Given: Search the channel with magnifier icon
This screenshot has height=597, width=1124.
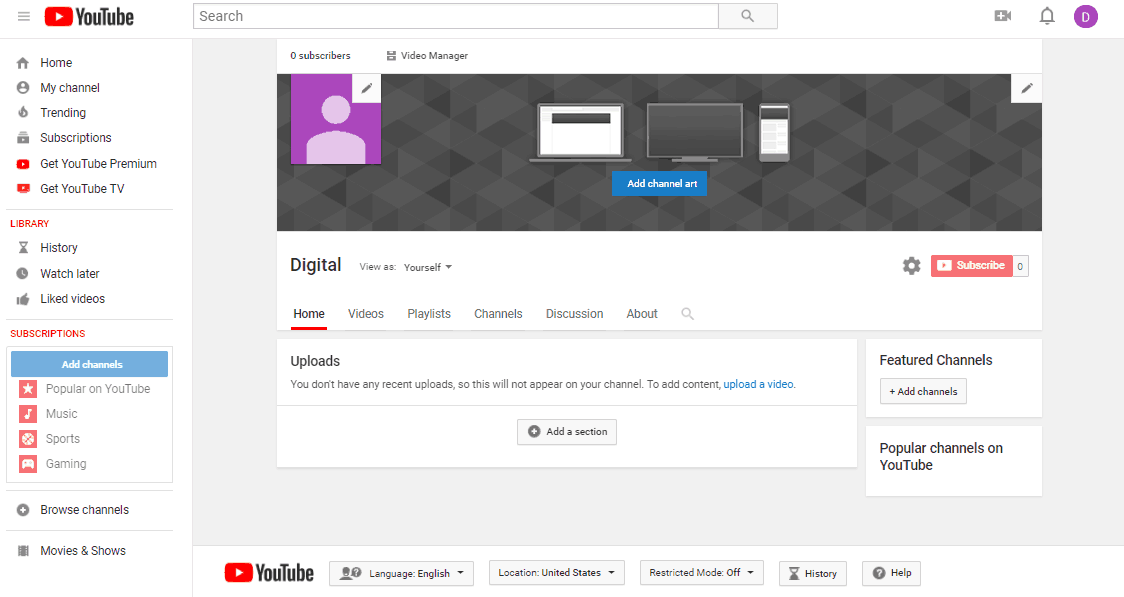Looking at the screenshot, I should click(687, 314).
